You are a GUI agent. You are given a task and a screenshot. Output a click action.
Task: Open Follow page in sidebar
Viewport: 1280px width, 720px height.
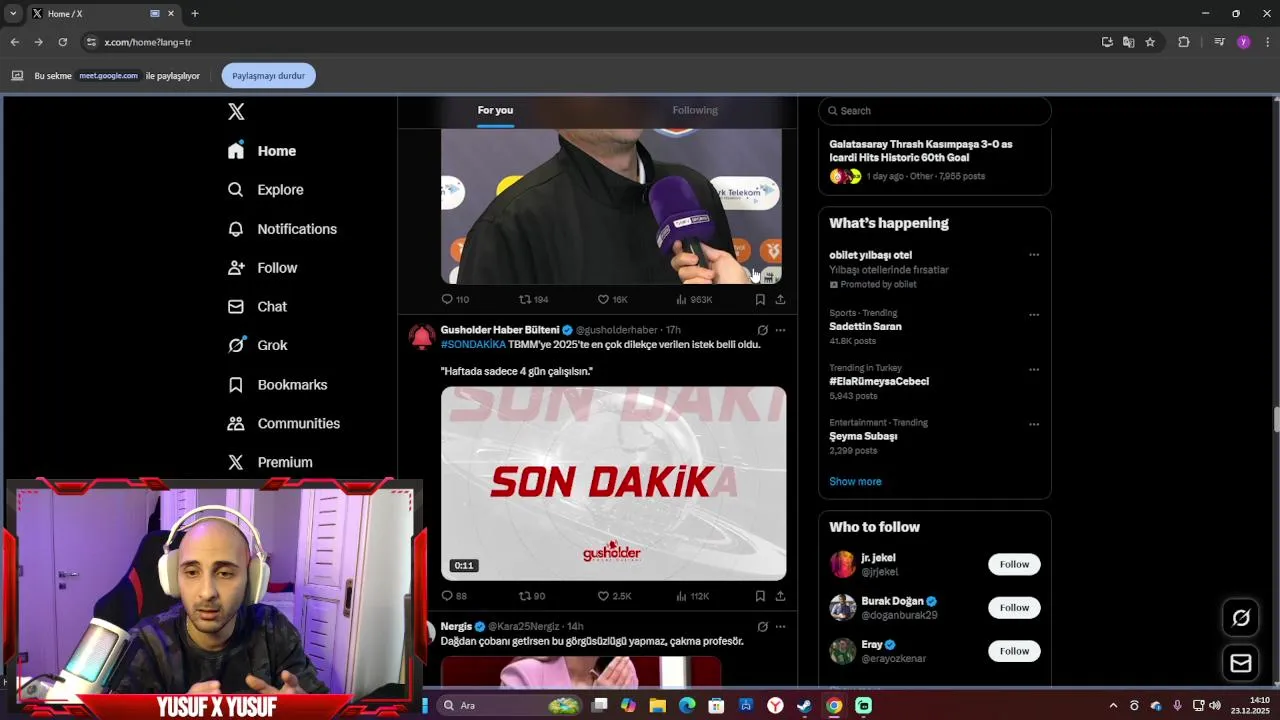tap(262, 268)
